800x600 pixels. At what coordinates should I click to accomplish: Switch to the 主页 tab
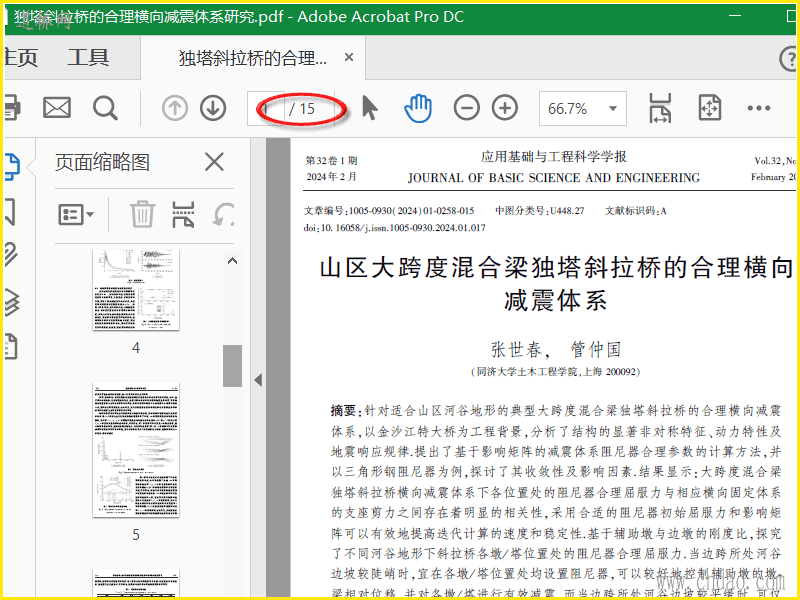tap(20, 57)
